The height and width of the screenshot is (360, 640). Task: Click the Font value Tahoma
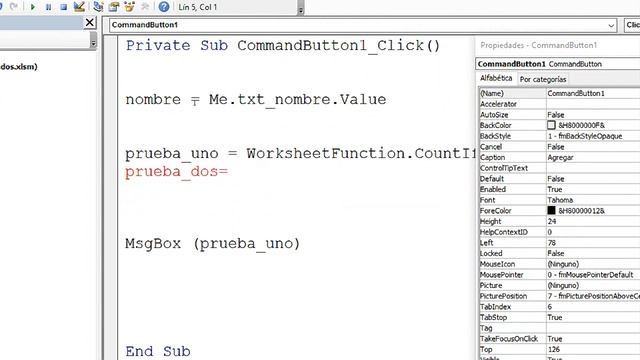560,200
